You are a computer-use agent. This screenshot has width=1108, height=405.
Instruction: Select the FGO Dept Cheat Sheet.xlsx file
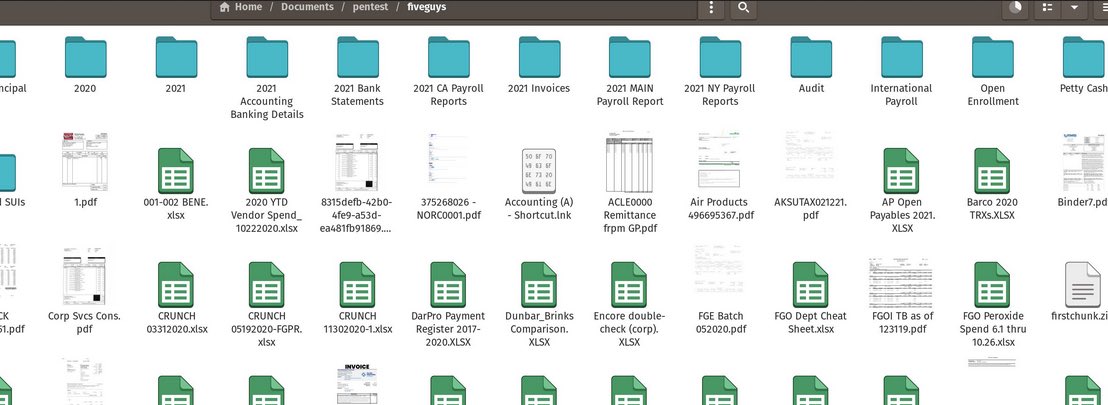(811, 285)
